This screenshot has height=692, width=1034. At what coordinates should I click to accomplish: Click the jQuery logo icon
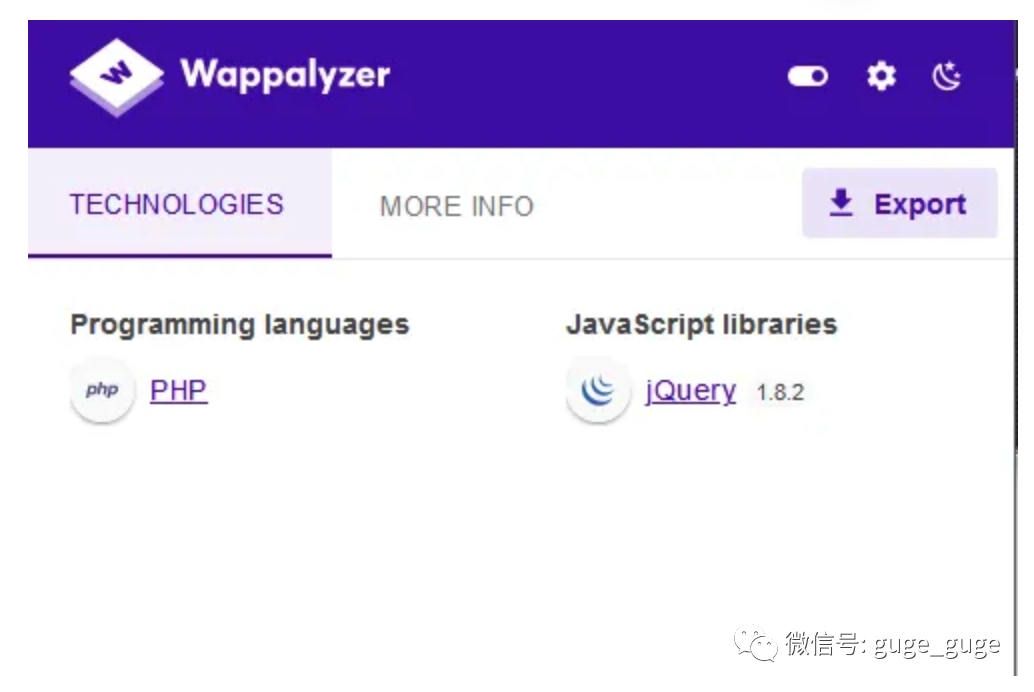[598, 390]
